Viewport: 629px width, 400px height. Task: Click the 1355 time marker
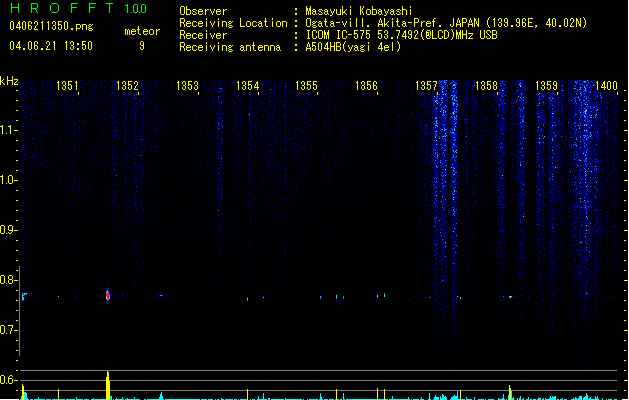click(306, 86)
